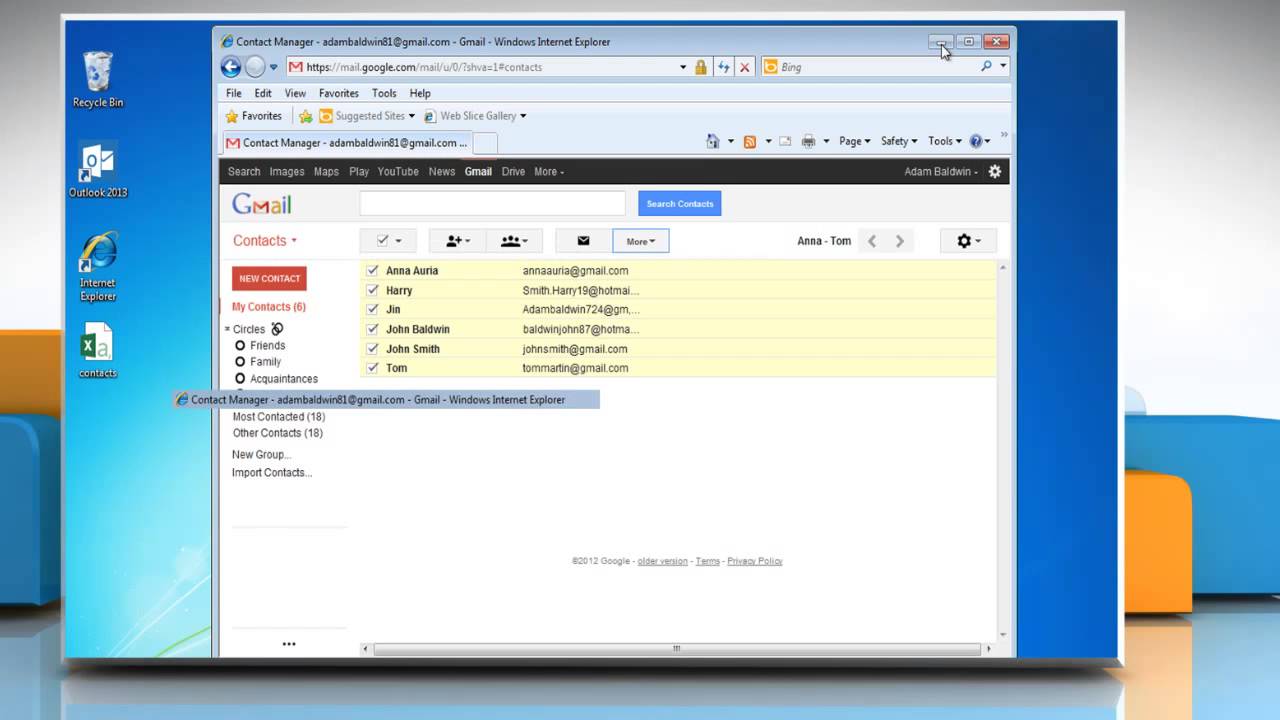Select Outlook 2013 desktop shortcut
This screenshot has width=1280, height=720.
click(98, 170)
